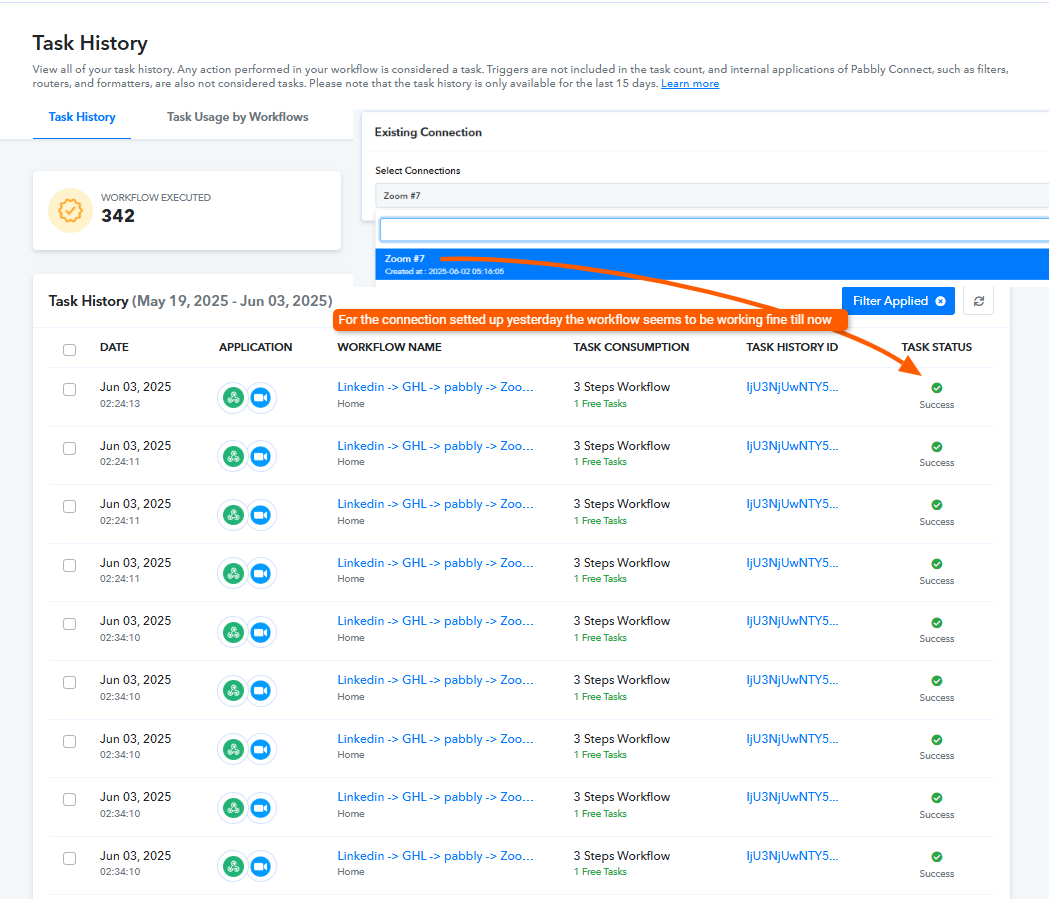Click the refresh icon beside Filter Applied
The width and height of the screenshot is (1049, 899).
[x=978, y=301]
